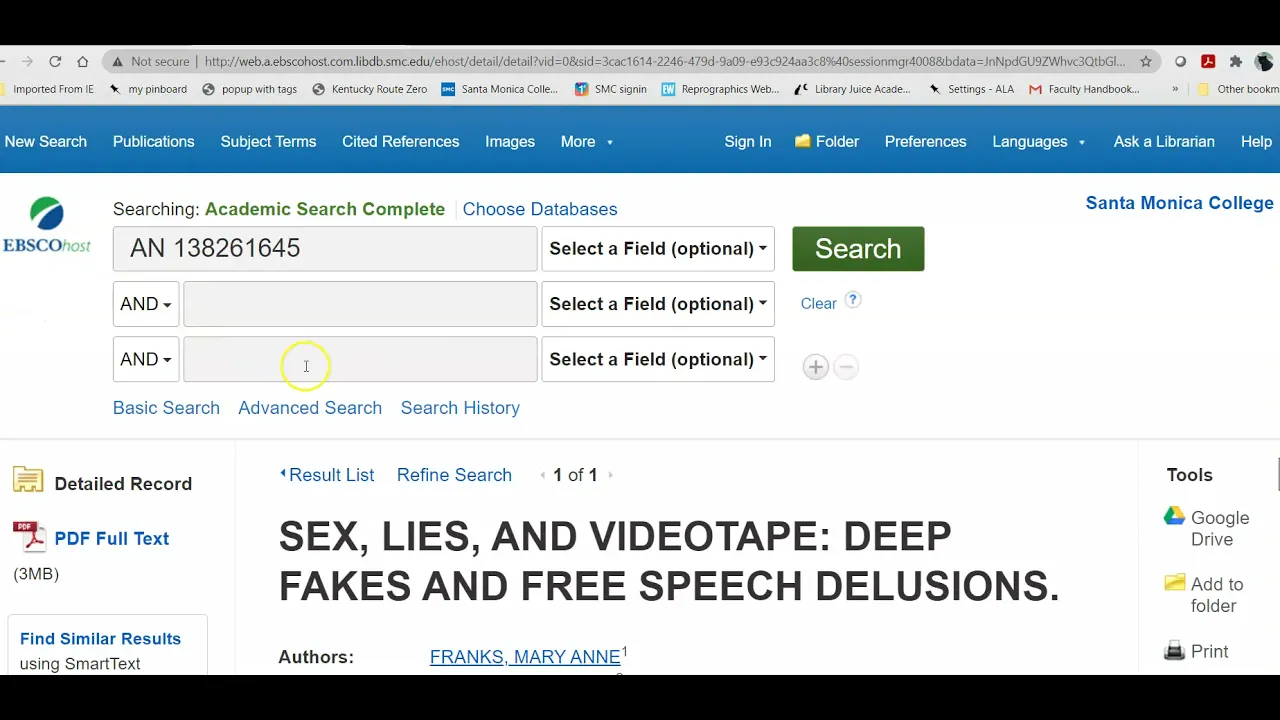
Task: Open the Reprographics Web bookmark
Action: pyautogui.click(x=720, y=89)
